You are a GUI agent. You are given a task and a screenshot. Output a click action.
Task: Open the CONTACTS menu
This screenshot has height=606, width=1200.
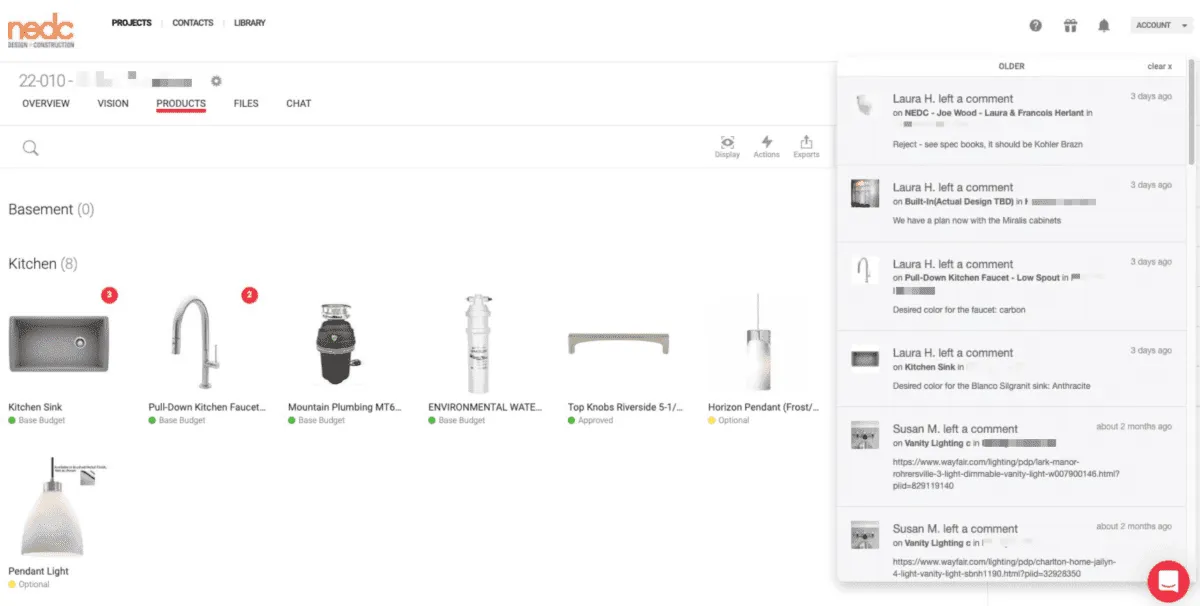tap(193, 23)
